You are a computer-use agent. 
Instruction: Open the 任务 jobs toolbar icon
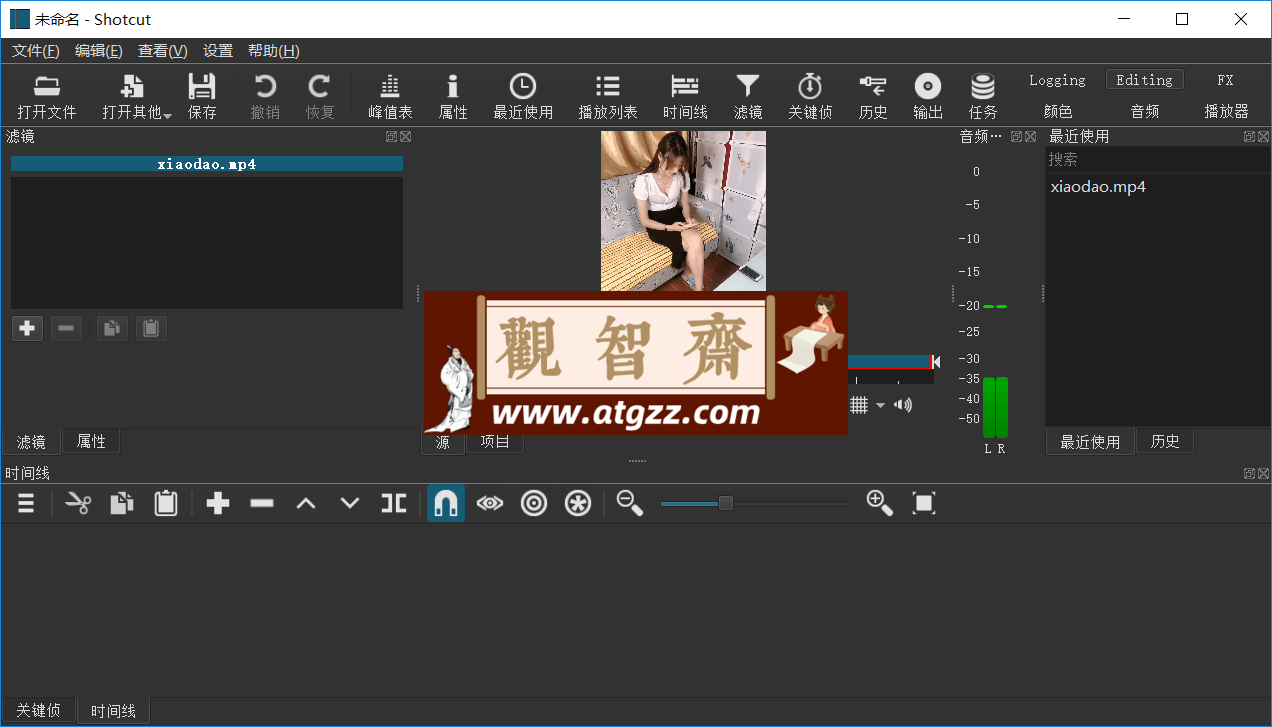click(983, 97)
